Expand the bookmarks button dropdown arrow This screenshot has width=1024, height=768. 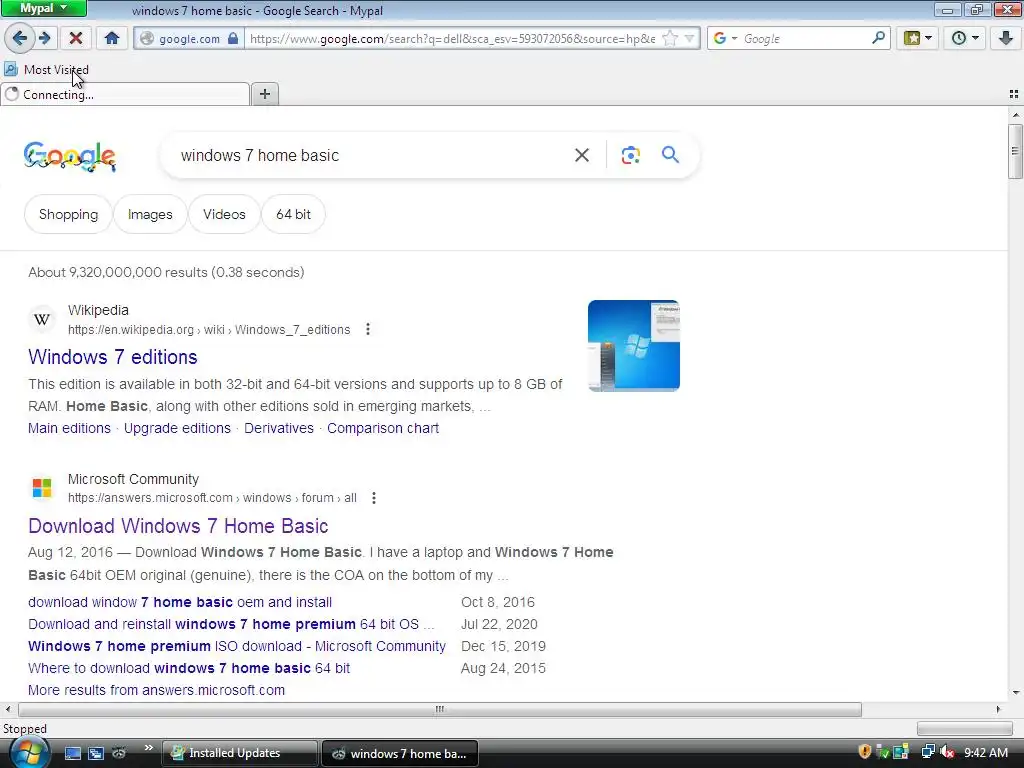(929, 38)
